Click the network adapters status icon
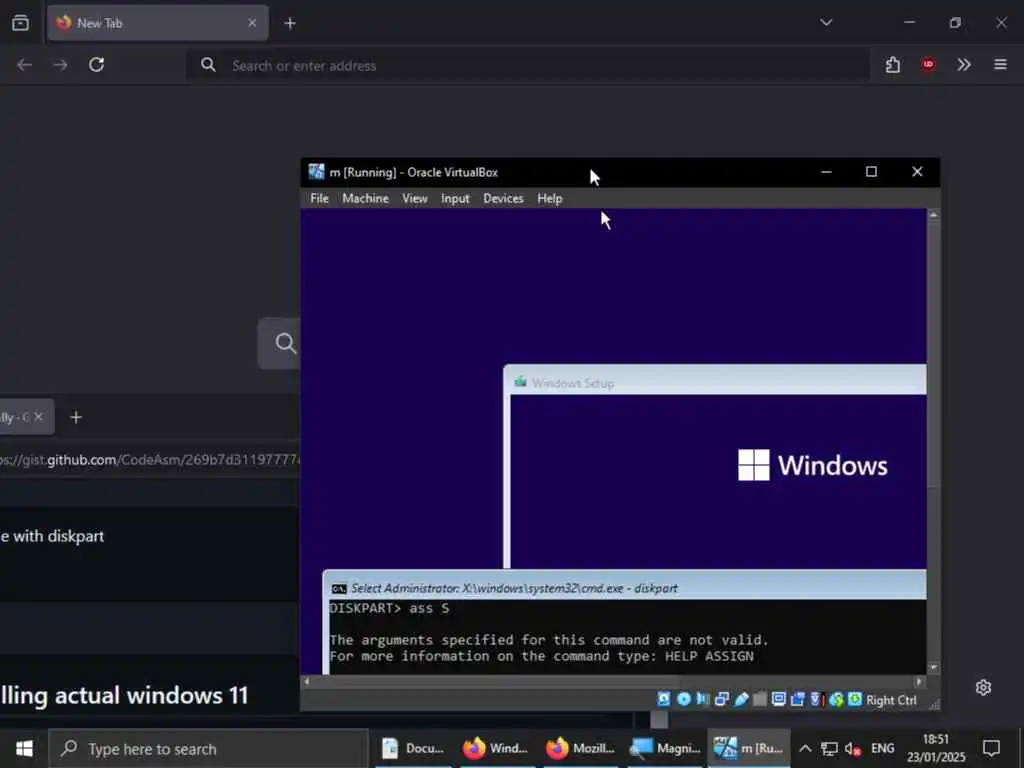 (722, 699)
